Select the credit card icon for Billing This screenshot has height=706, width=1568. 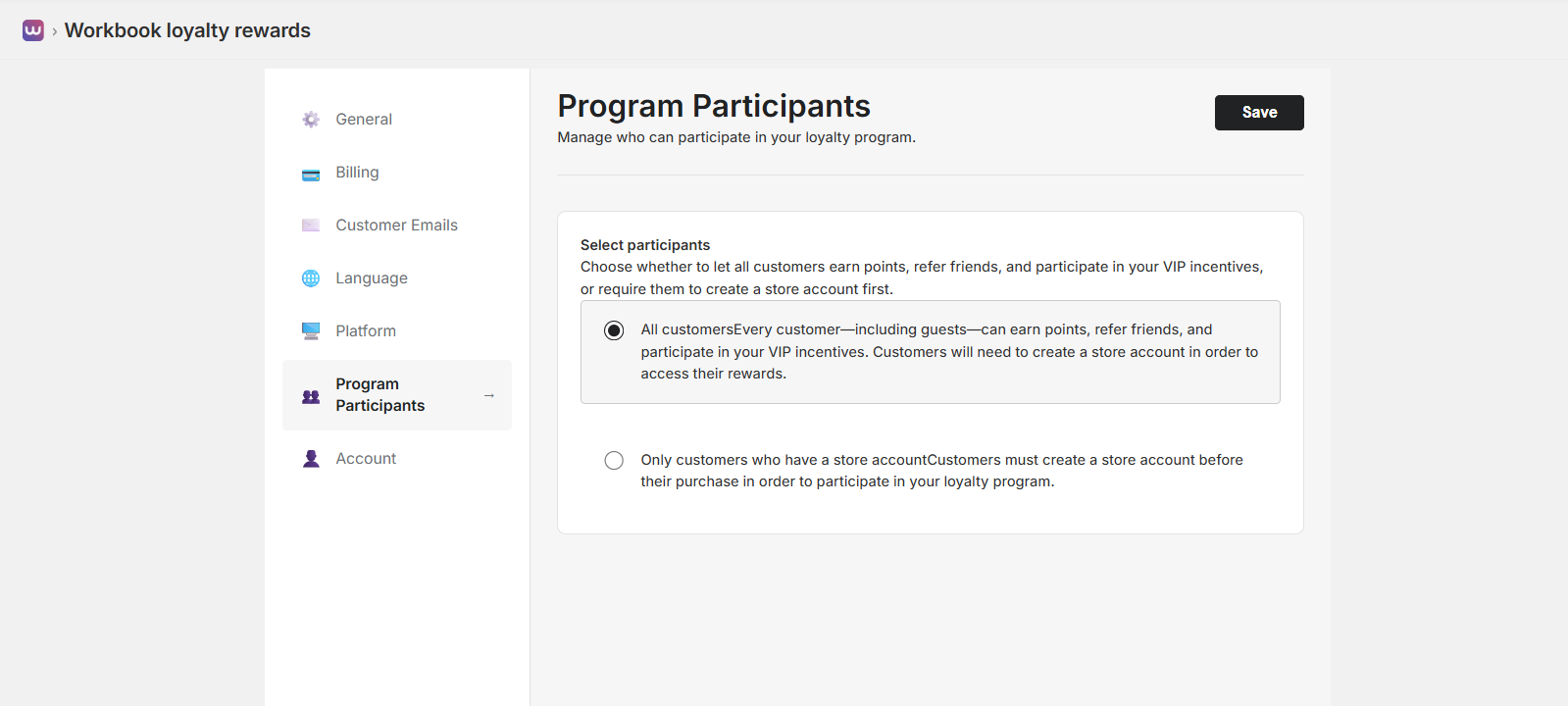pyautogui.click(x=310, y=172)
